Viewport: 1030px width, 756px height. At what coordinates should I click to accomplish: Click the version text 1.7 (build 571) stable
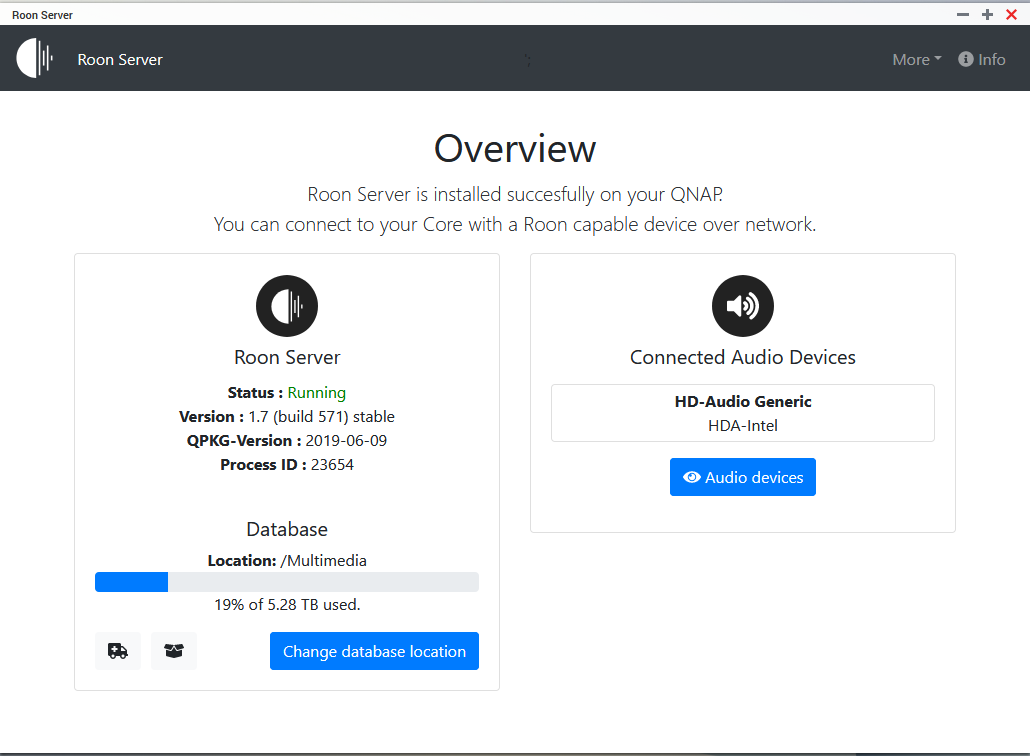point(321,416)
